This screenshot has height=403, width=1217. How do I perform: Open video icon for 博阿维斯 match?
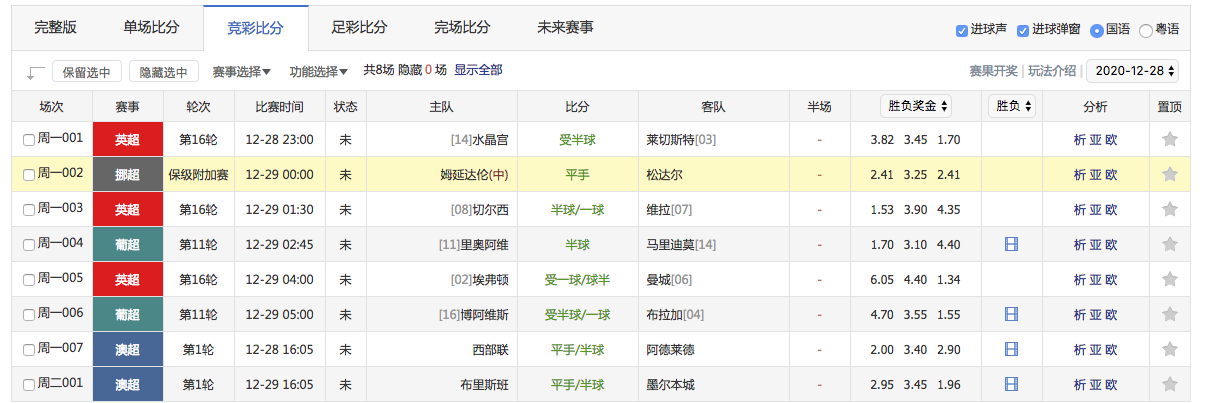point(1011,315)
